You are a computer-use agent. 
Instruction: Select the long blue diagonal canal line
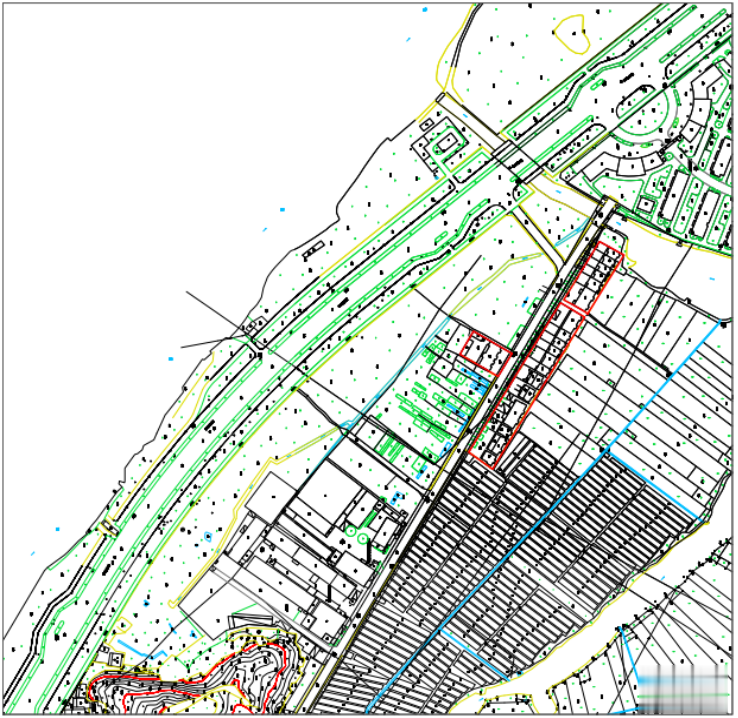[544, 516]
